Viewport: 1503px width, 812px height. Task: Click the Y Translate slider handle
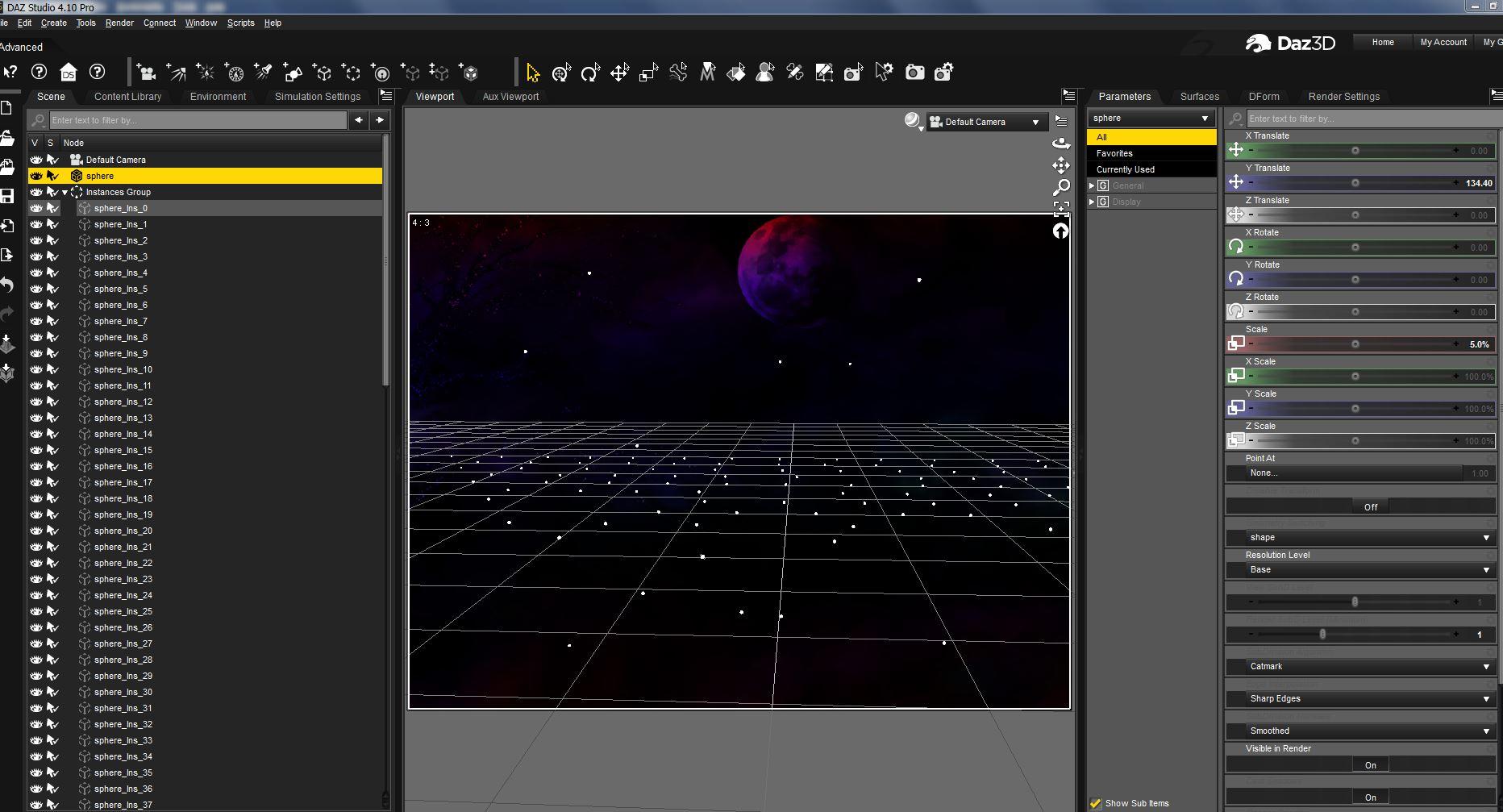[x=1355, y=183]
